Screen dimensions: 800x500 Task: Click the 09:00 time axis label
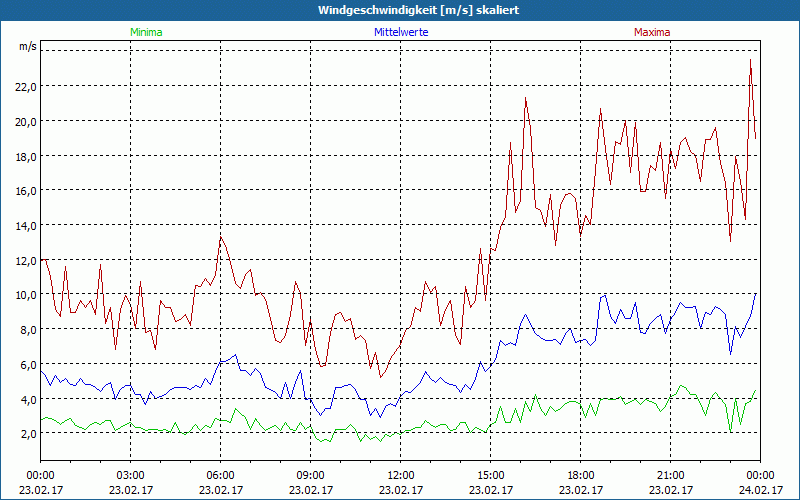[x=311, y=475]
